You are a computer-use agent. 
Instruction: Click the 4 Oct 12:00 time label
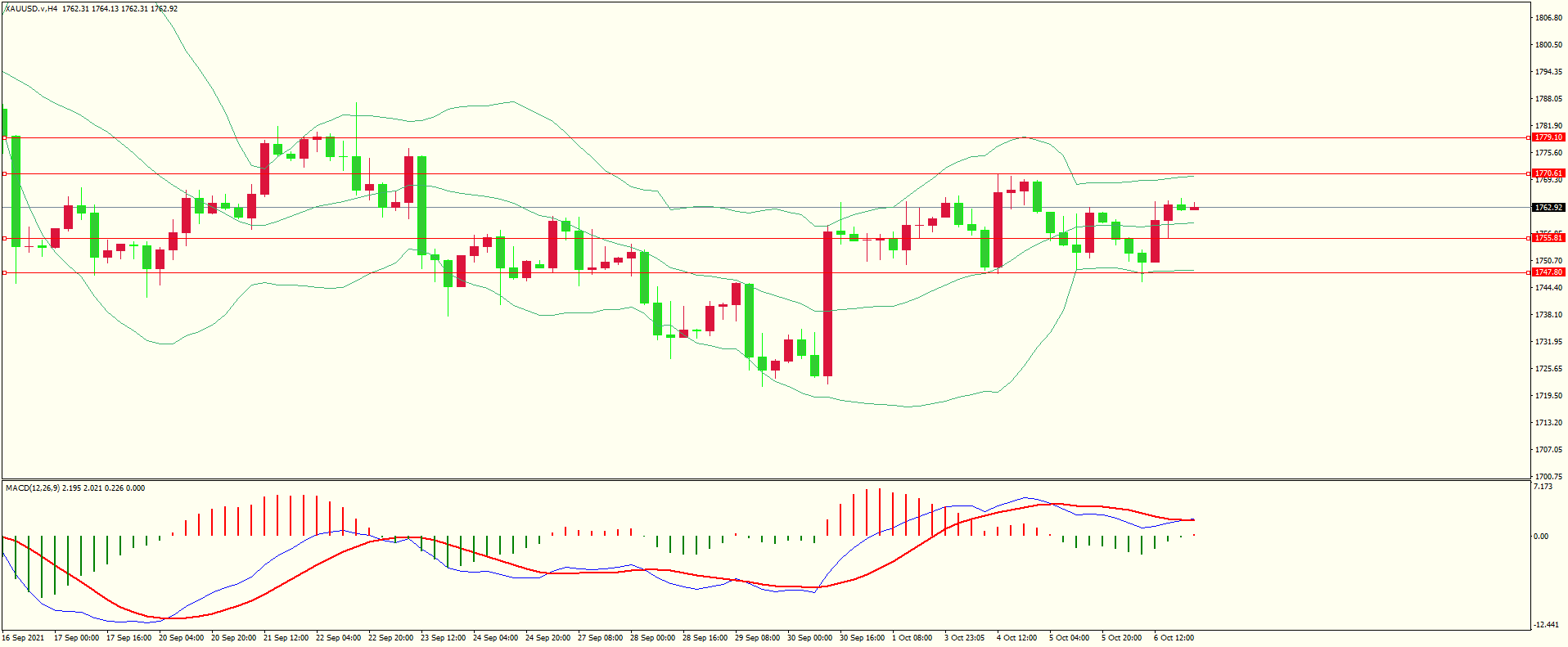coord(1017,638)
